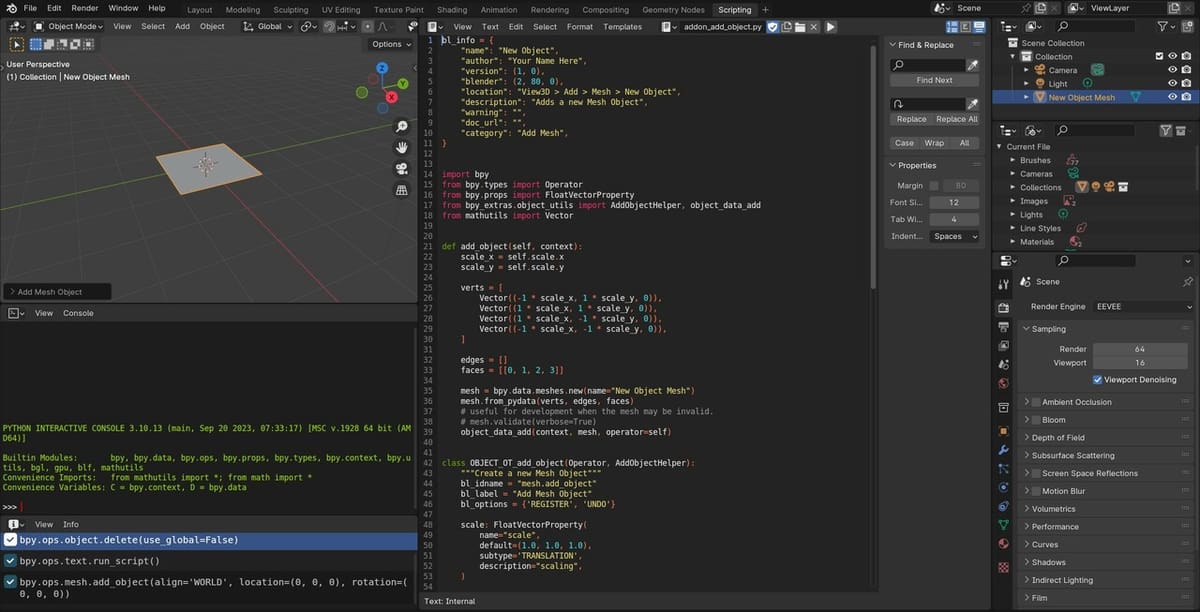Screen dimensions: 1200x612
Task: Click the zoom magnifier icon in the 3D viewport
Action: [x=402, y=127]
